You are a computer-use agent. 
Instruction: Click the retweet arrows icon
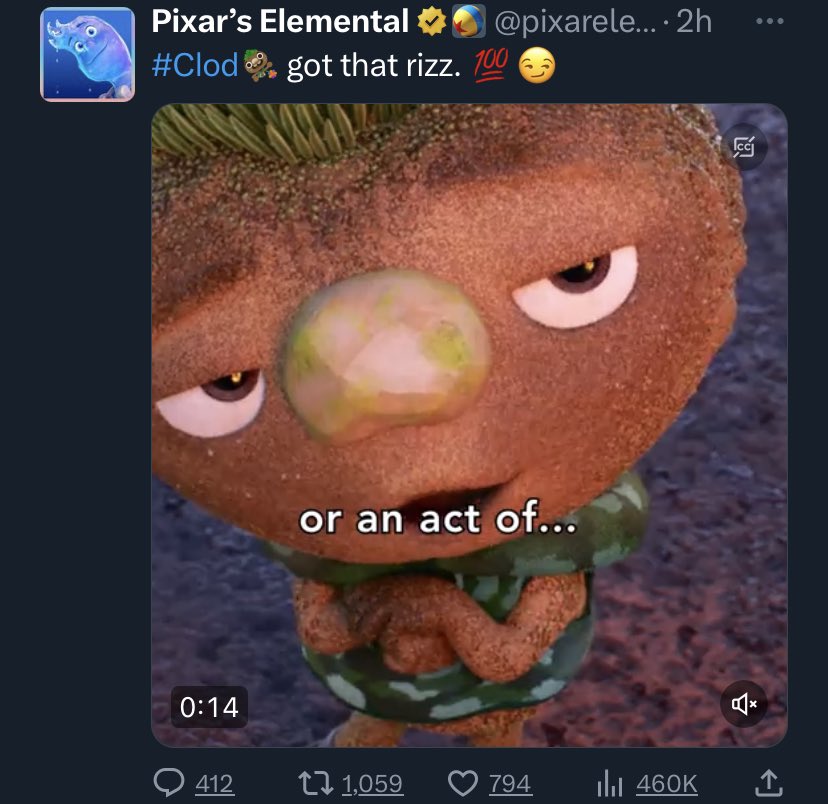click(x=316, y=783)
